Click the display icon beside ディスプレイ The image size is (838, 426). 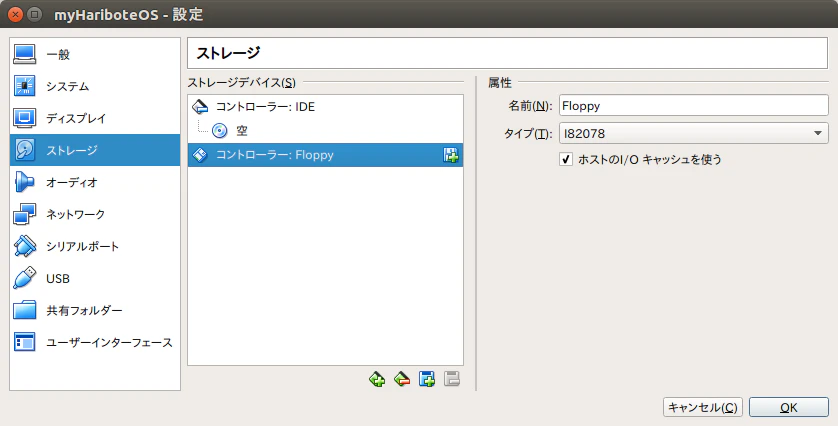tap(25, 118)
